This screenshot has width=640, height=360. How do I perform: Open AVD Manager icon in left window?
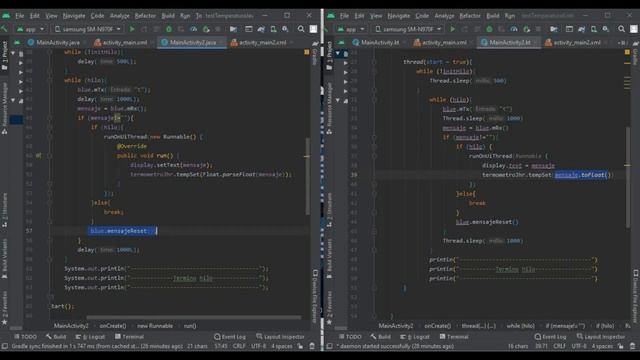273,29
